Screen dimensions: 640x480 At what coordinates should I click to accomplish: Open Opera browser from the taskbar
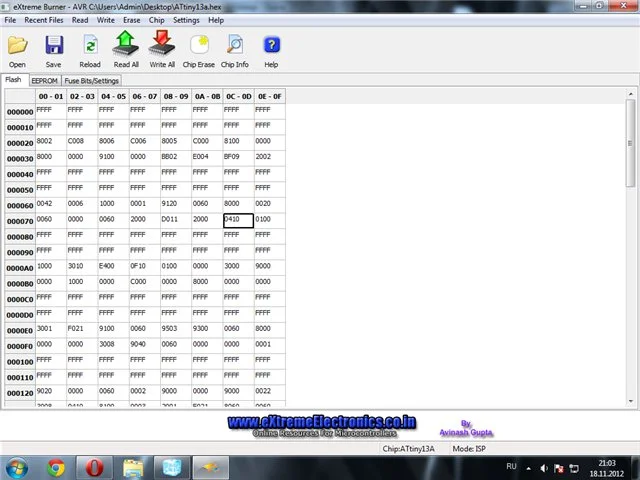pos(94,468)
